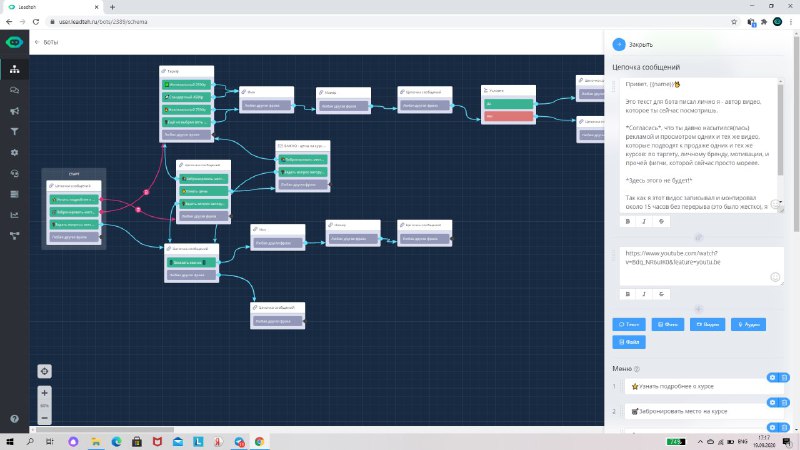Apply bold formatting in first message

click(628, 221)
